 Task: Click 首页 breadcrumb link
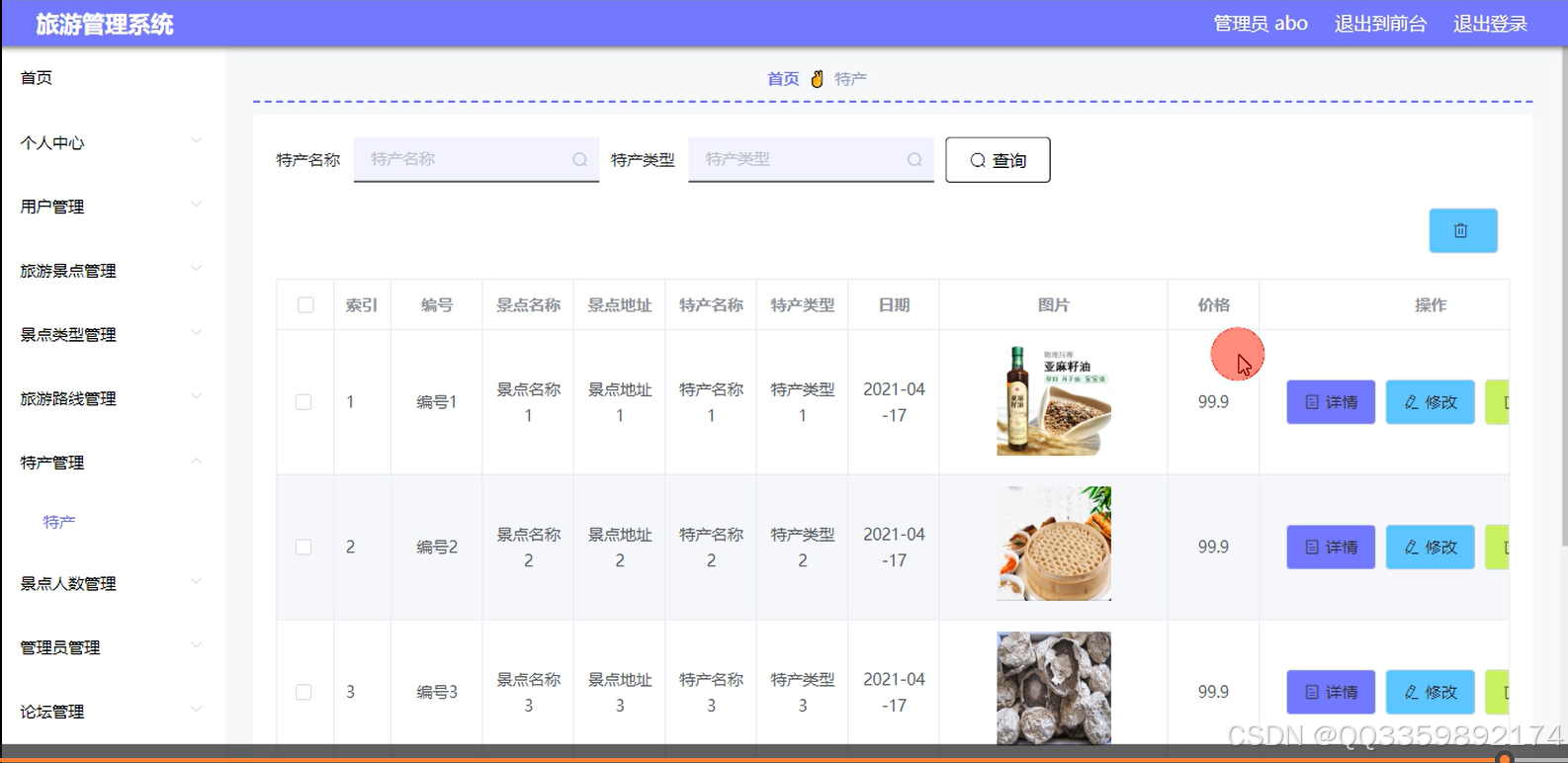point(783,79)
